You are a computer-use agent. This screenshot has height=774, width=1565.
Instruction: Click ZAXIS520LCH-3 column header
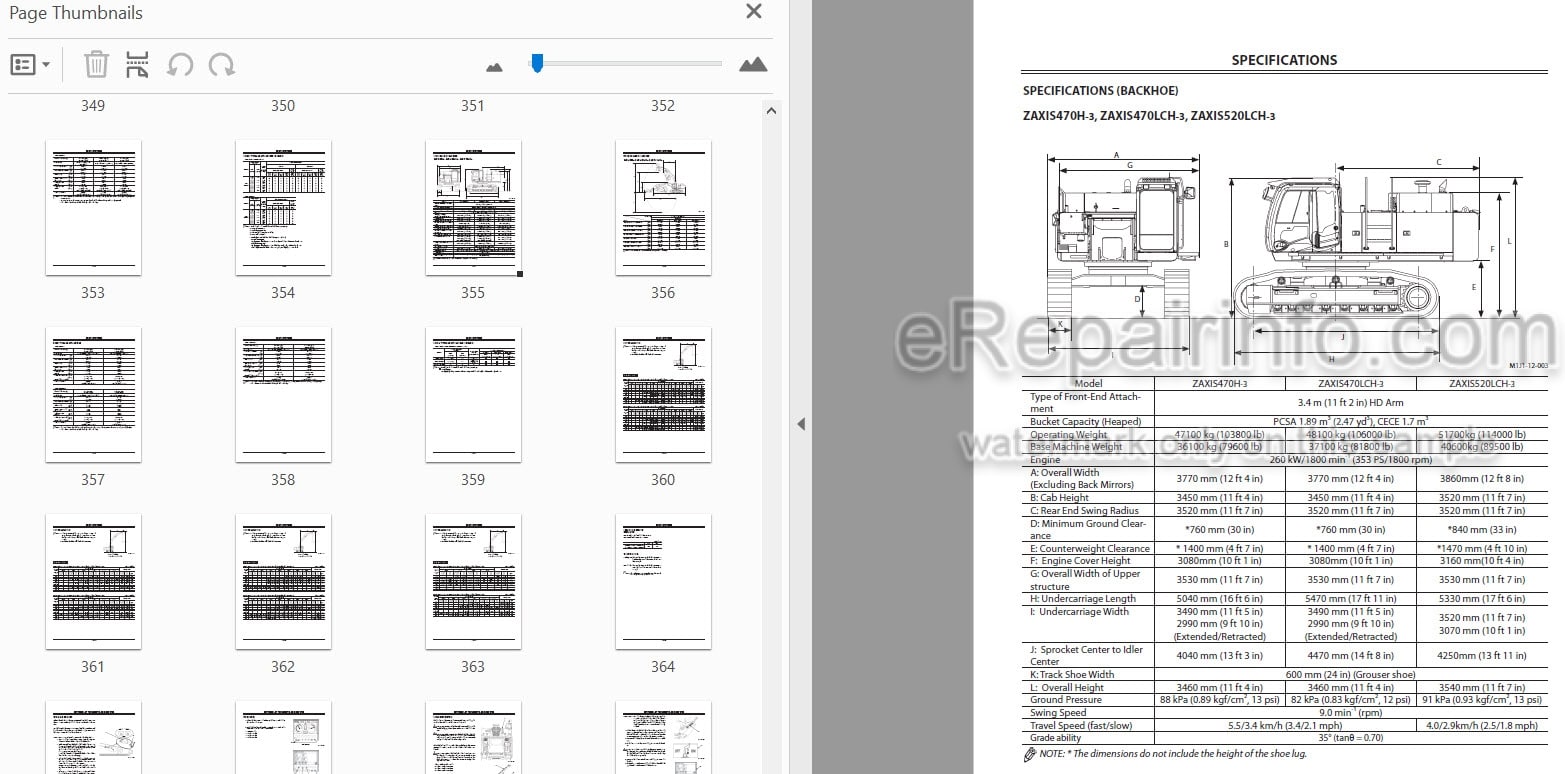1481,383
